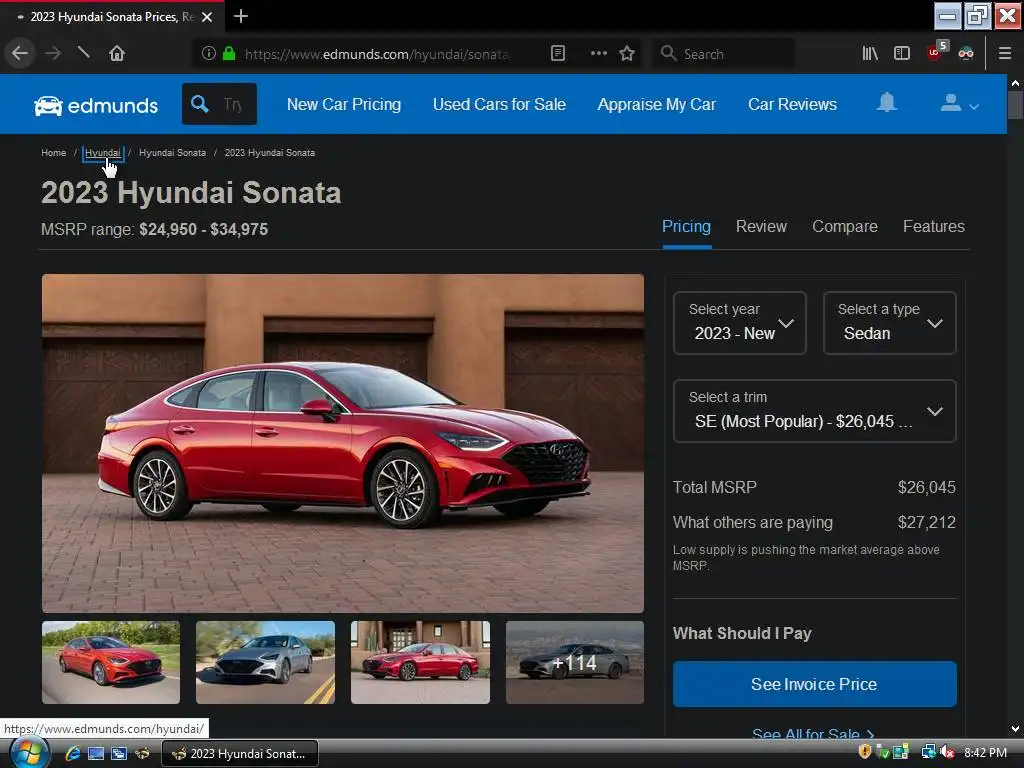This screenshot has width=1024, height=768.
Task: Open Car Reviews menu
Action: click(792, 104)
